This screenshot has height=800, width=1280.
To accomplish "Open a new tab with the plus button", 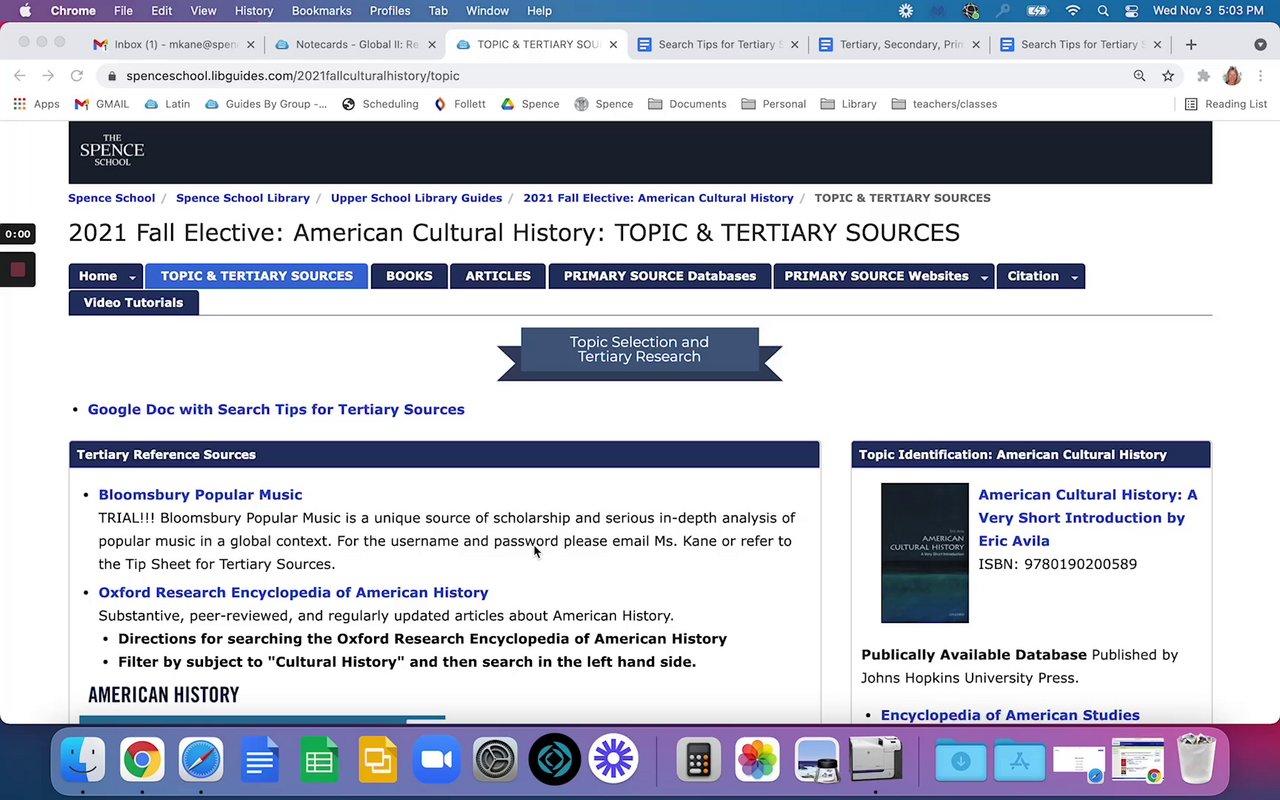I will (x=1191, y=44).
